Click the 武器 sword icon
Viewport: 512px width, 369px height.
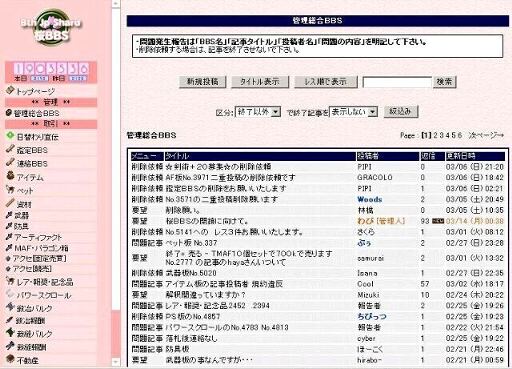(9, 215)
